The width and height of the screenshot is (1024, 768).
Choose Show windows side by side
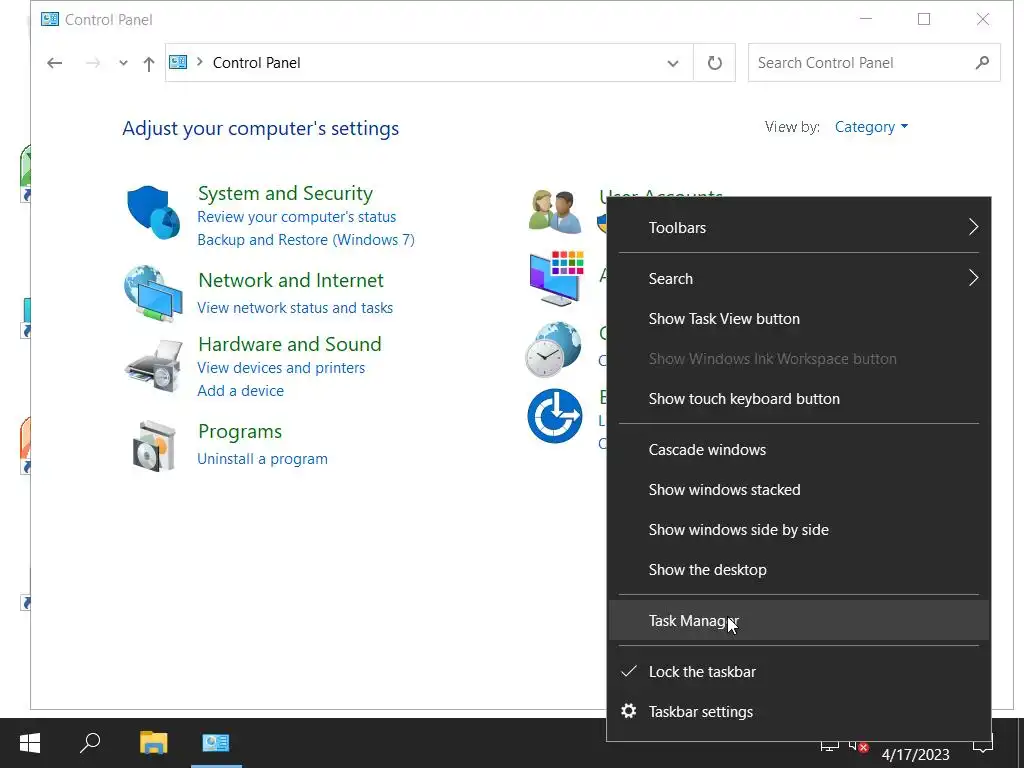tap(799, 530)
